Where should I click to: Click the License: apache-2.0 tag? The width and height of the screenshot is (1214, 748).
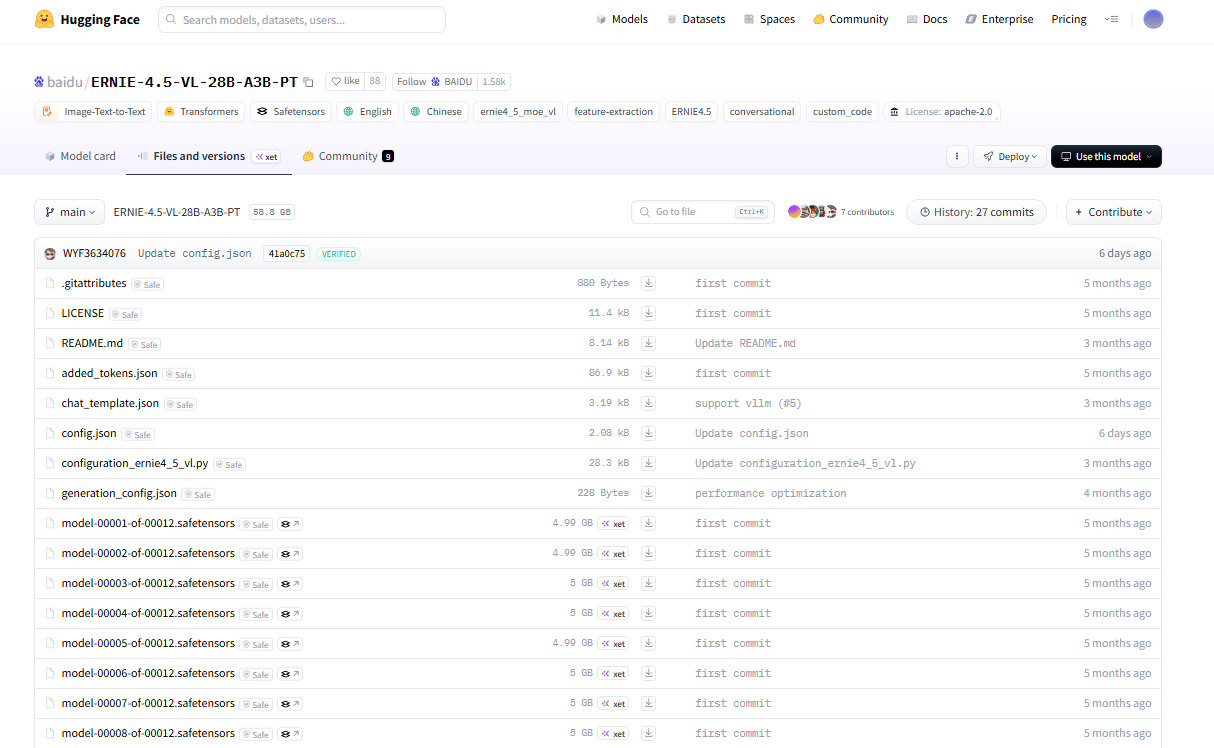click(941, 112)
